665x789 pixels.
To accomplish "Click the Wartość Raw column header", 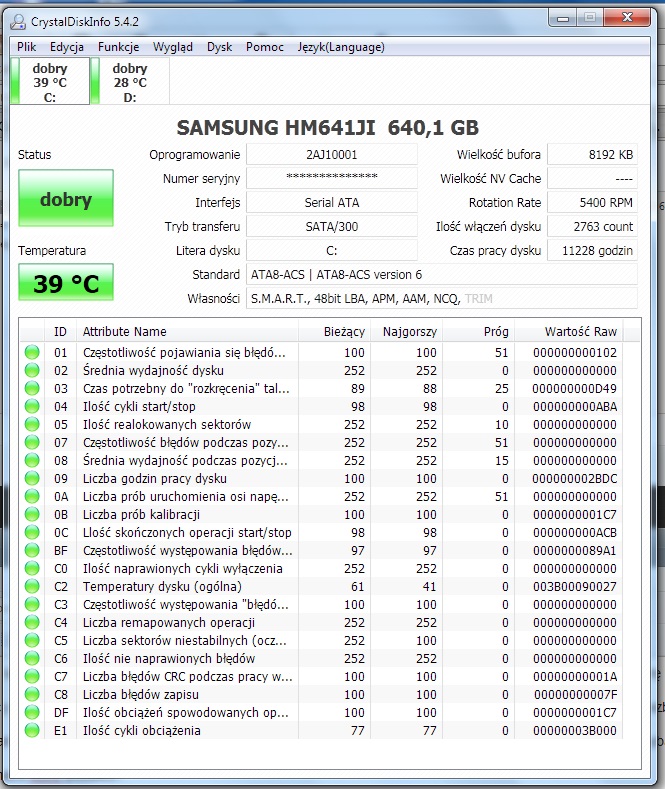I will 568,332.
